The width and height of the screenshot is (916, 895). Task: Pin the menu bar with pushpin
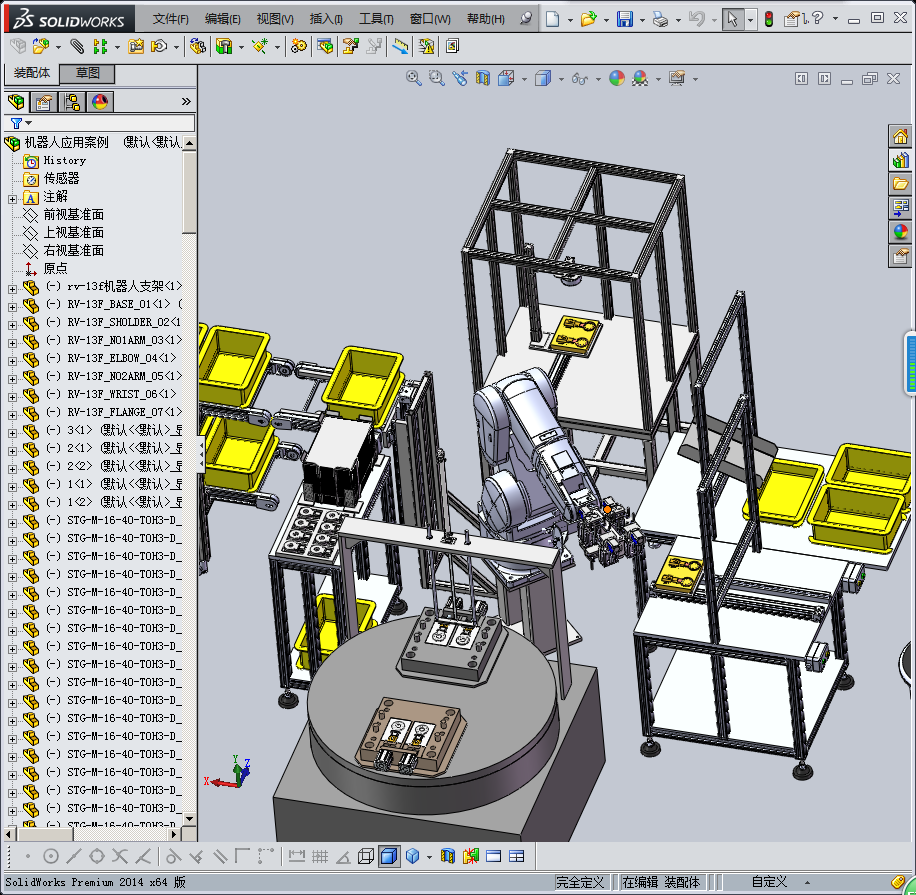[526, 19]
